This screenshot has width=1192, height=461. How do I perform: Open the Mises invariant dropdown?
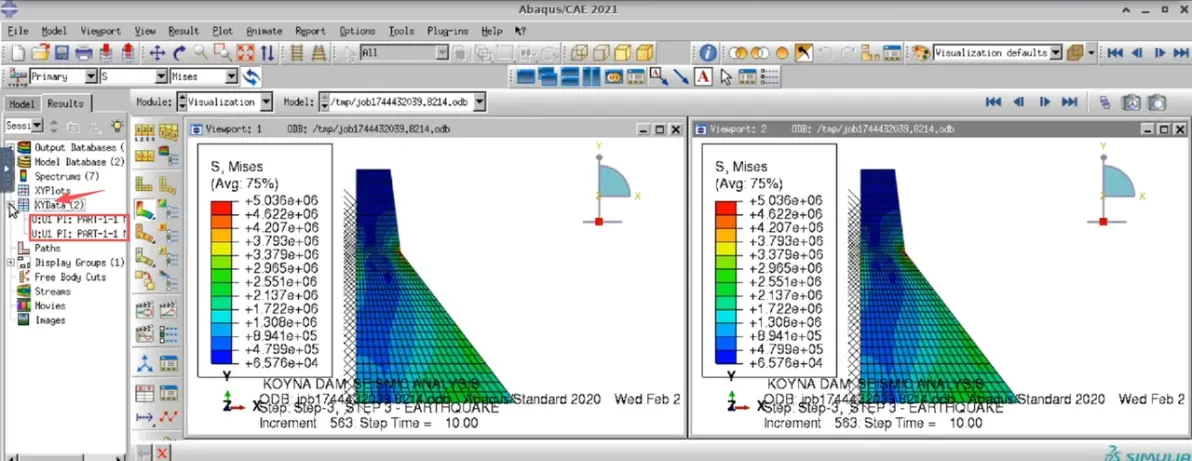point(204,77)
